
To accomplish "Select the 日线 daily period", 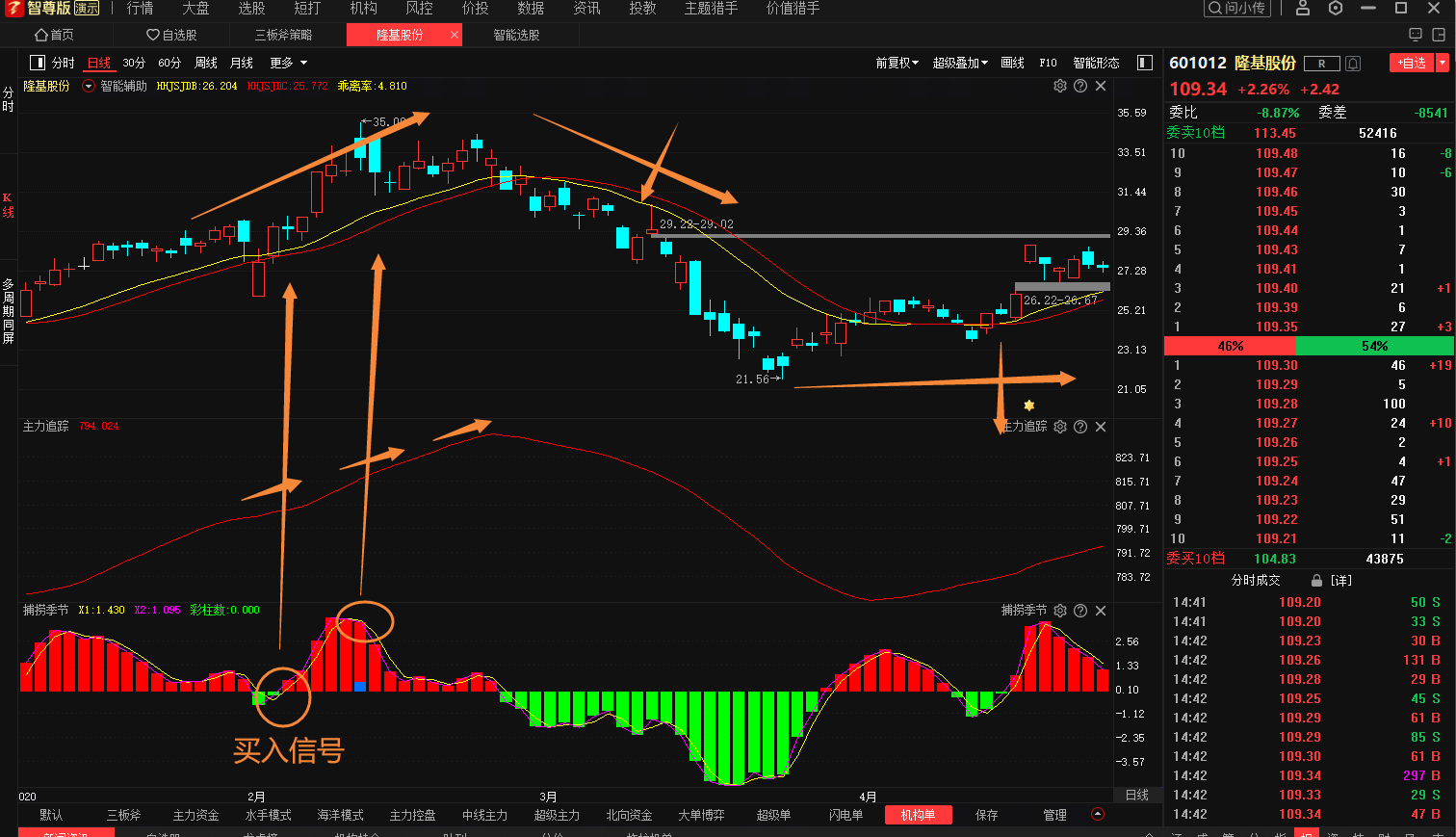I will tap(99, 63).
